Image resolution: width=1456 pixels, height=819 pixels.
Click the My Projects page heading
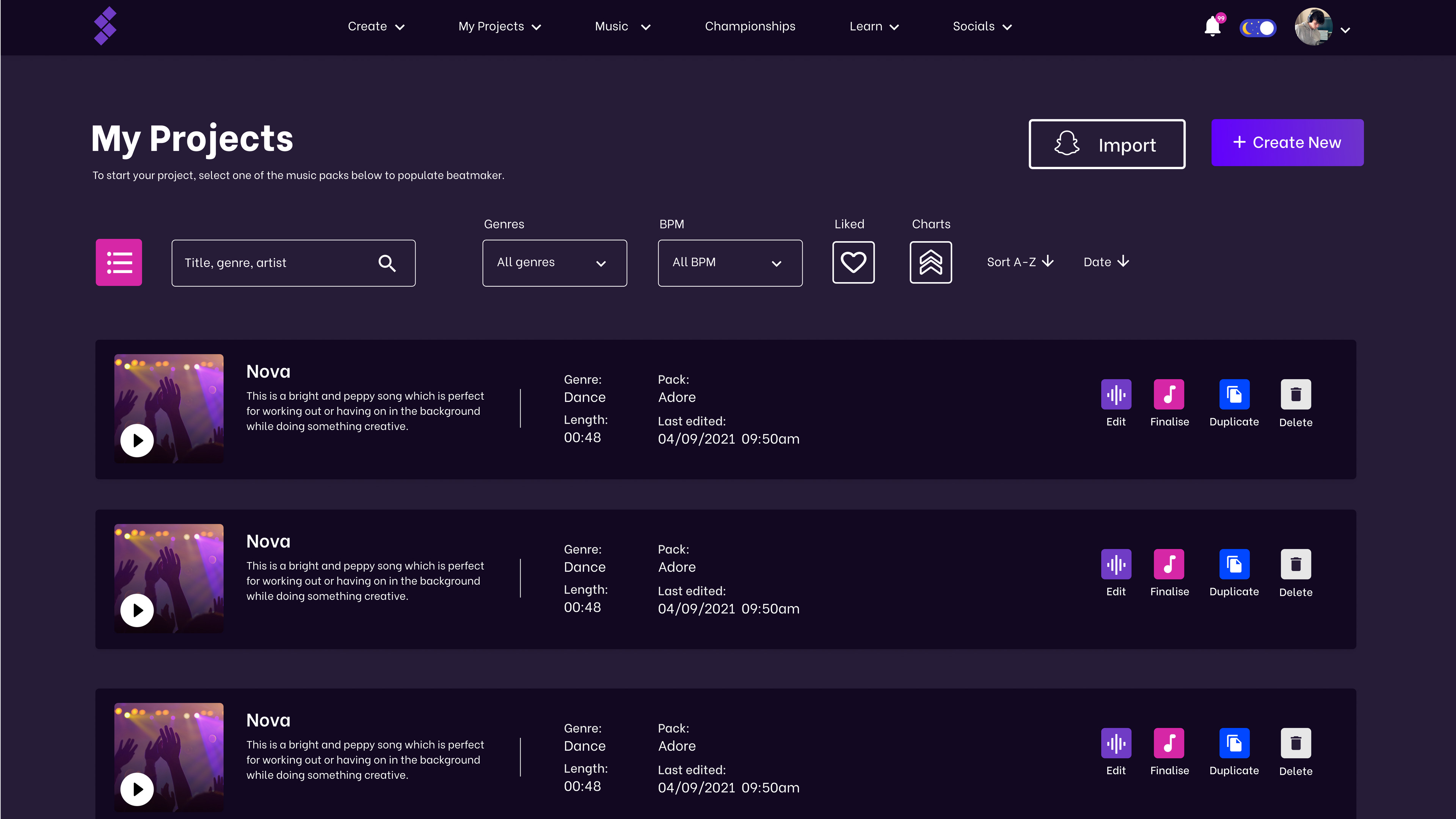pos(192,139)
